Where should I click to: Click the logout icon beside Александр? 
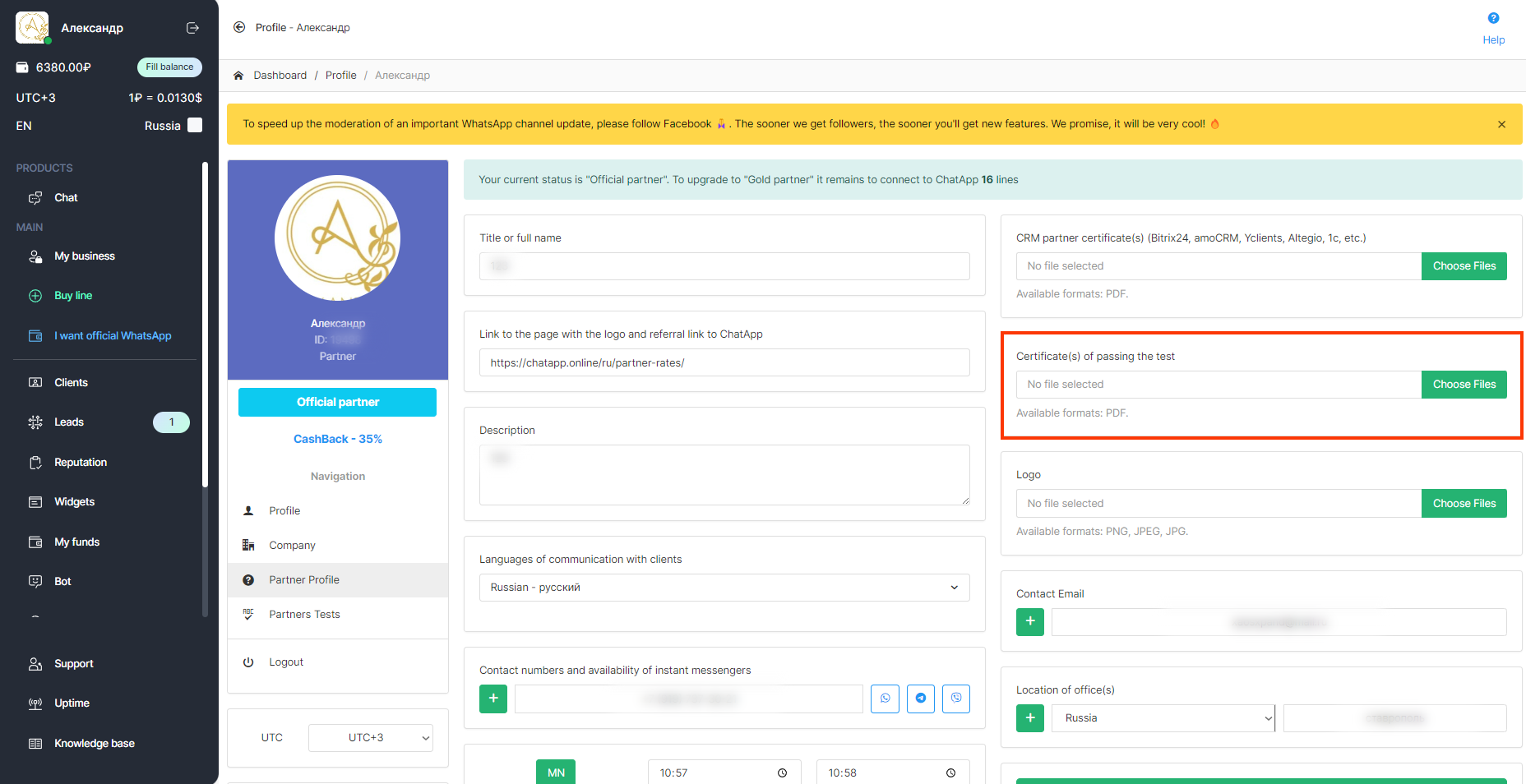click(x=192, y=28)
